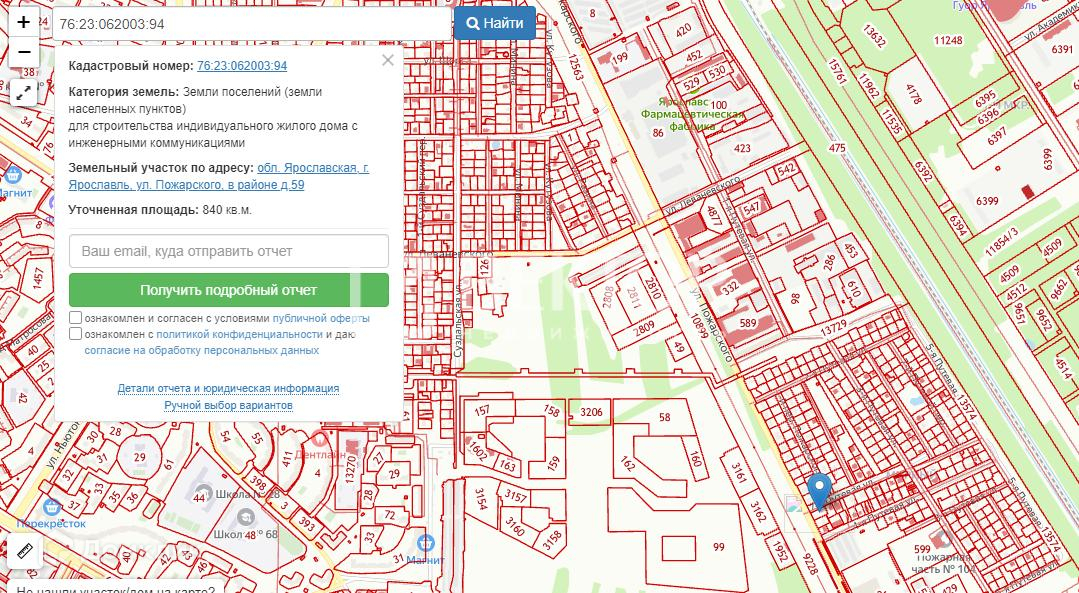Click the Школа № 68 school icon
The height and width of the screenshot is (593, 1079).
(x=245, y=517)
